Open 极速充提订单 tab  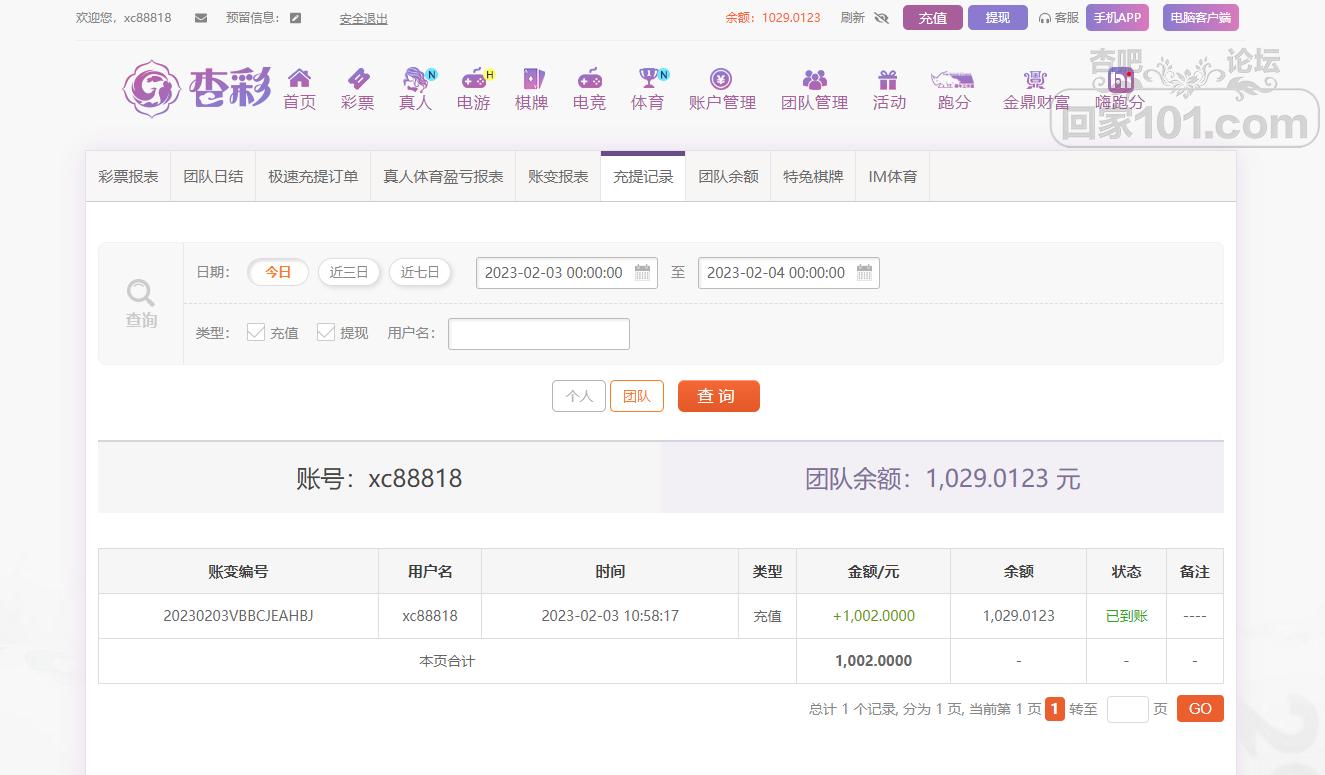pyautogui.click(x=313, y=177)
